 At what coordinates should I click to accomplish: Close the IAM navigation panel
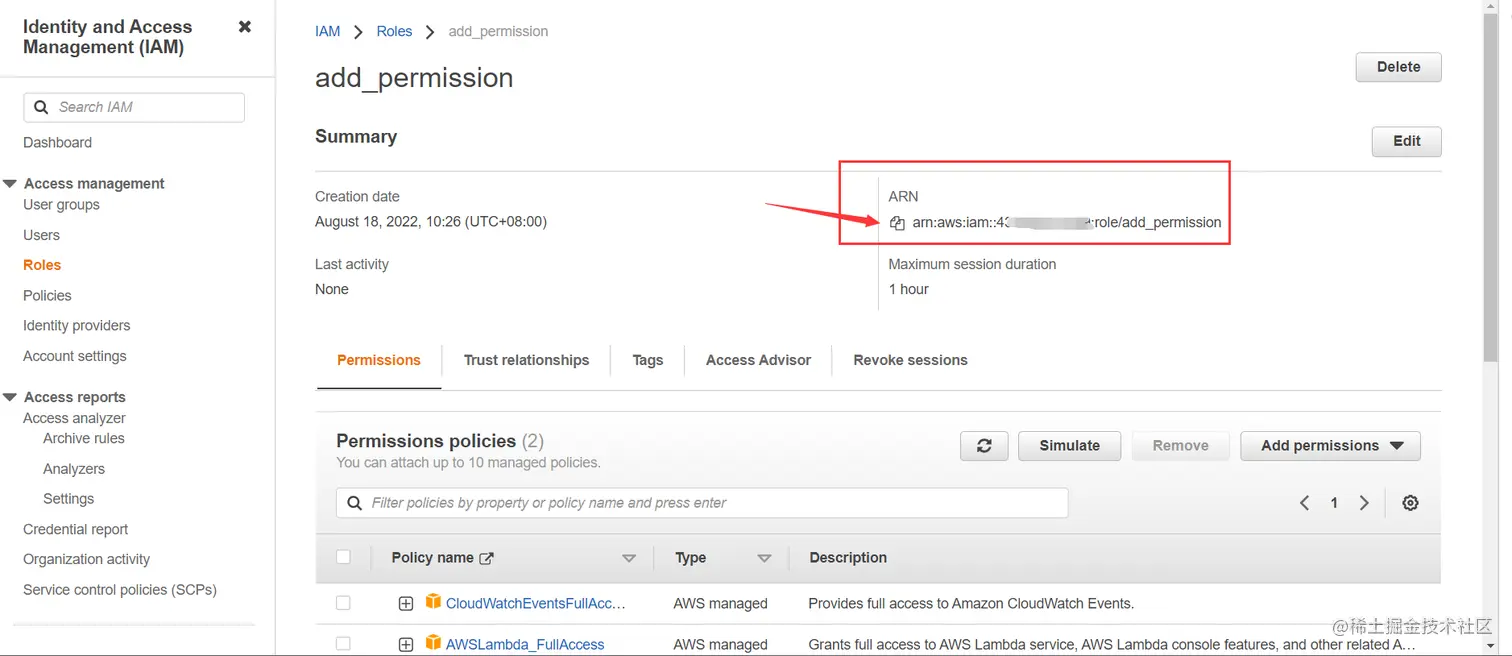point(245,27)
